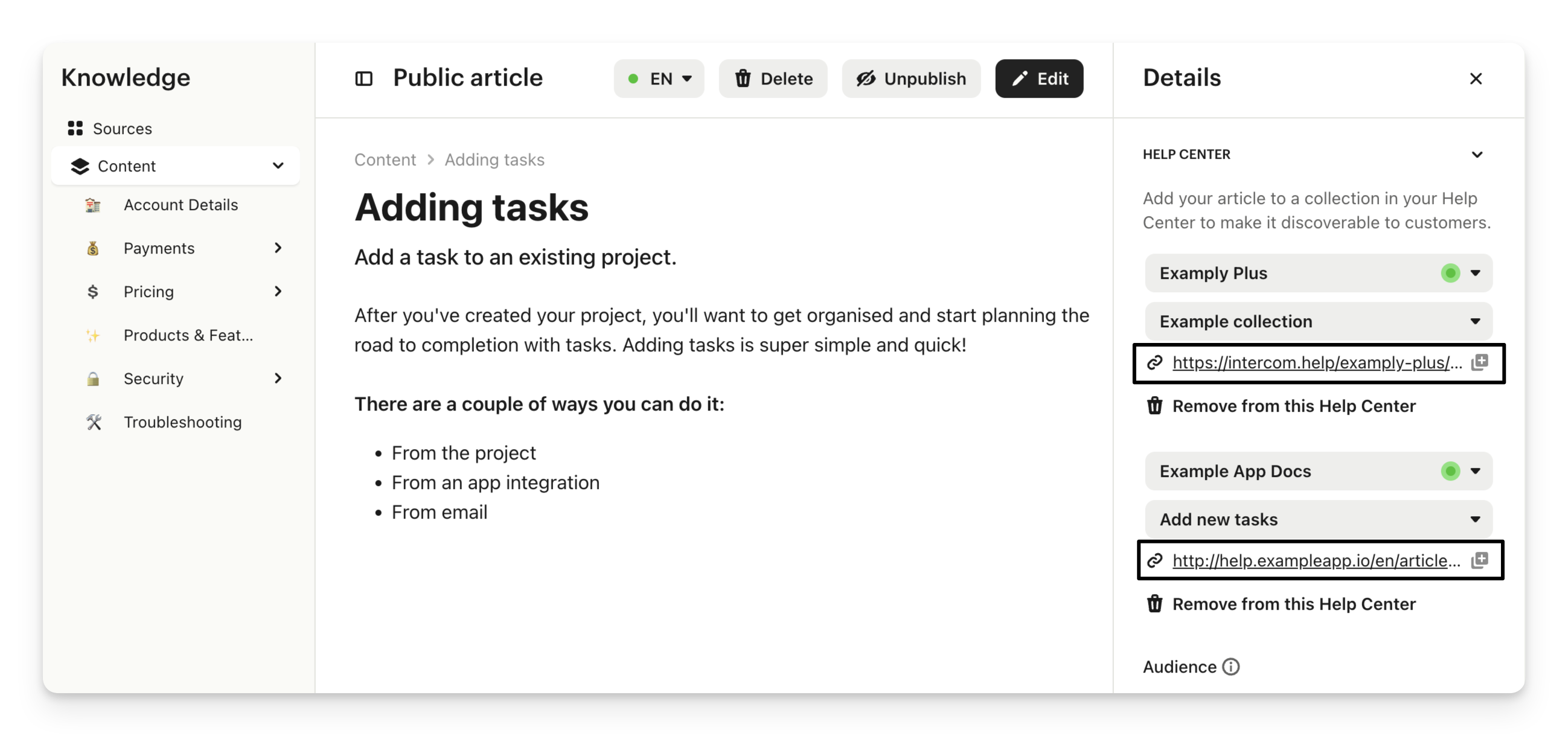
Task: Open the EN language dropdown
Action: (x=659, y=78)
